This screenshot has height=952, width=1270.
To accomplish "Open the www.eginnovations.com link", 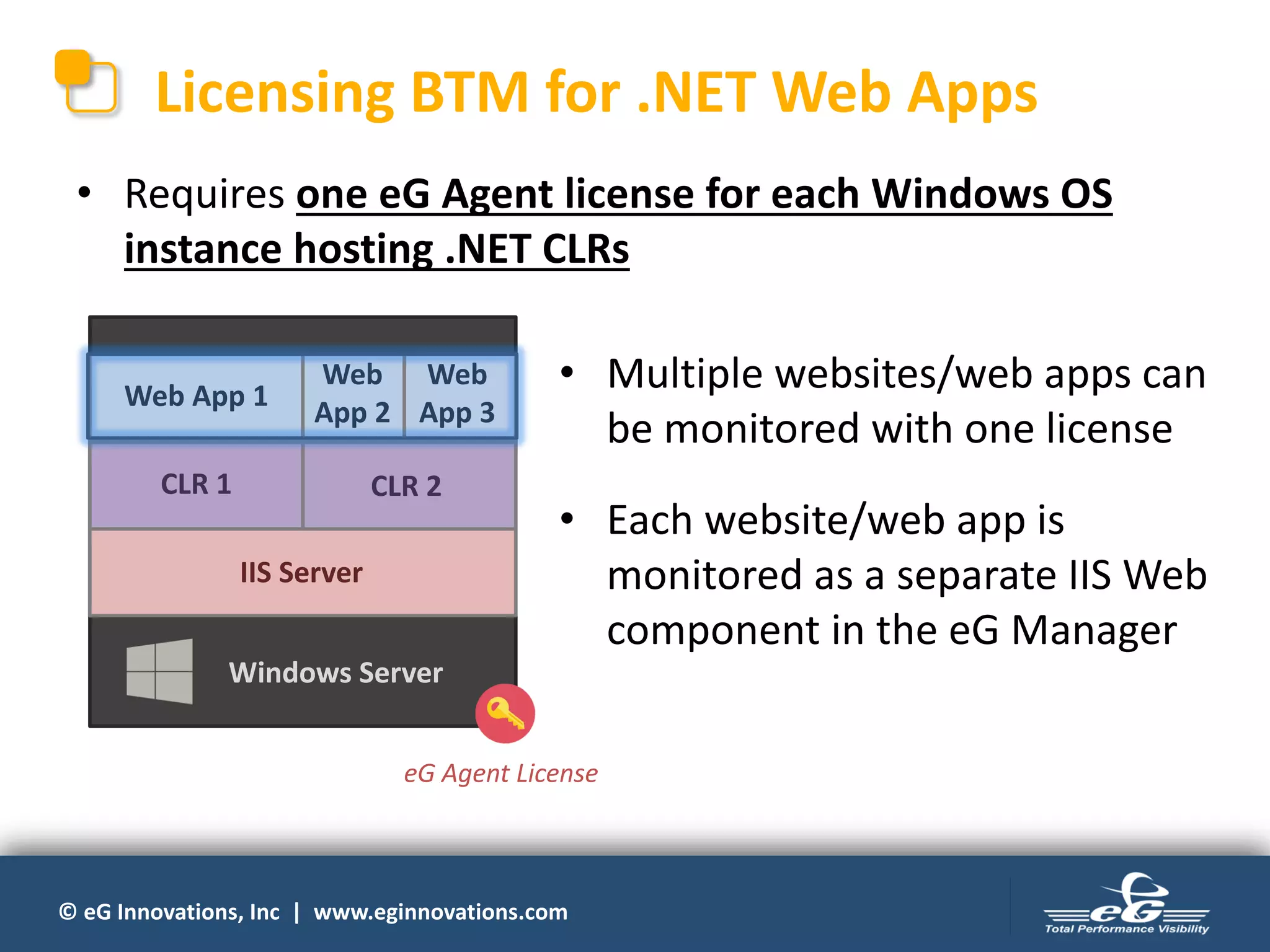I will (440, 912).
